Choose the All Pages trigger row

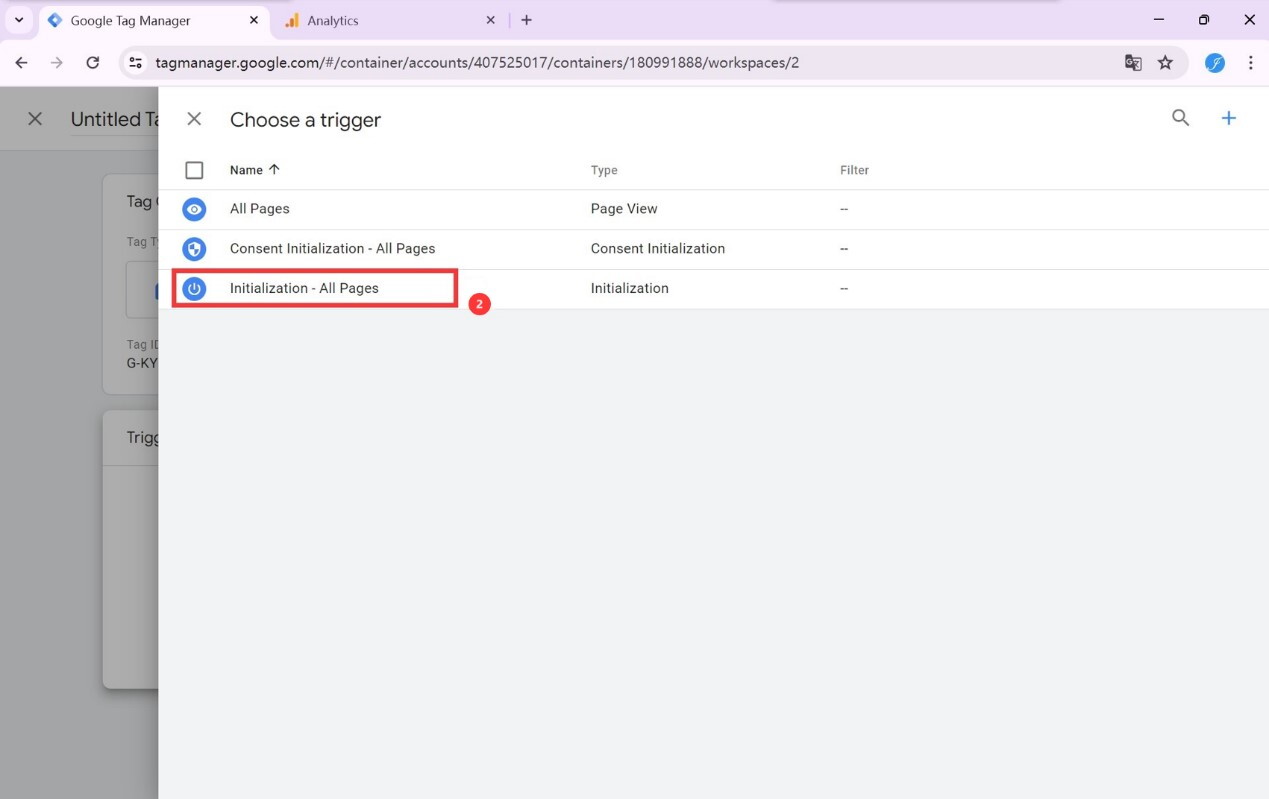pyautogui.click(x=713, y=209)
